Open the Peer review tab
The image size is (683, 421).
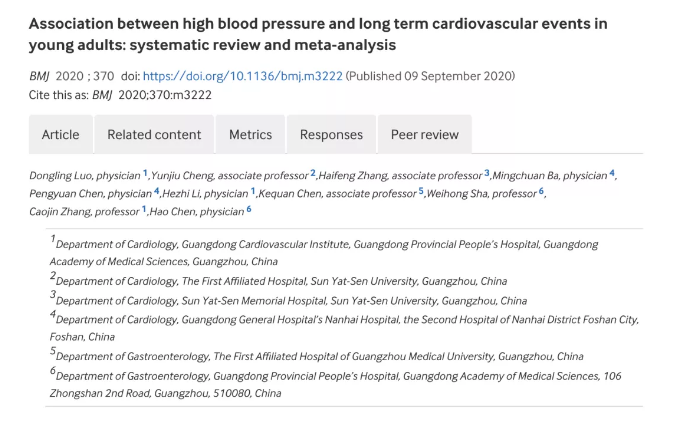coord(425,135)
